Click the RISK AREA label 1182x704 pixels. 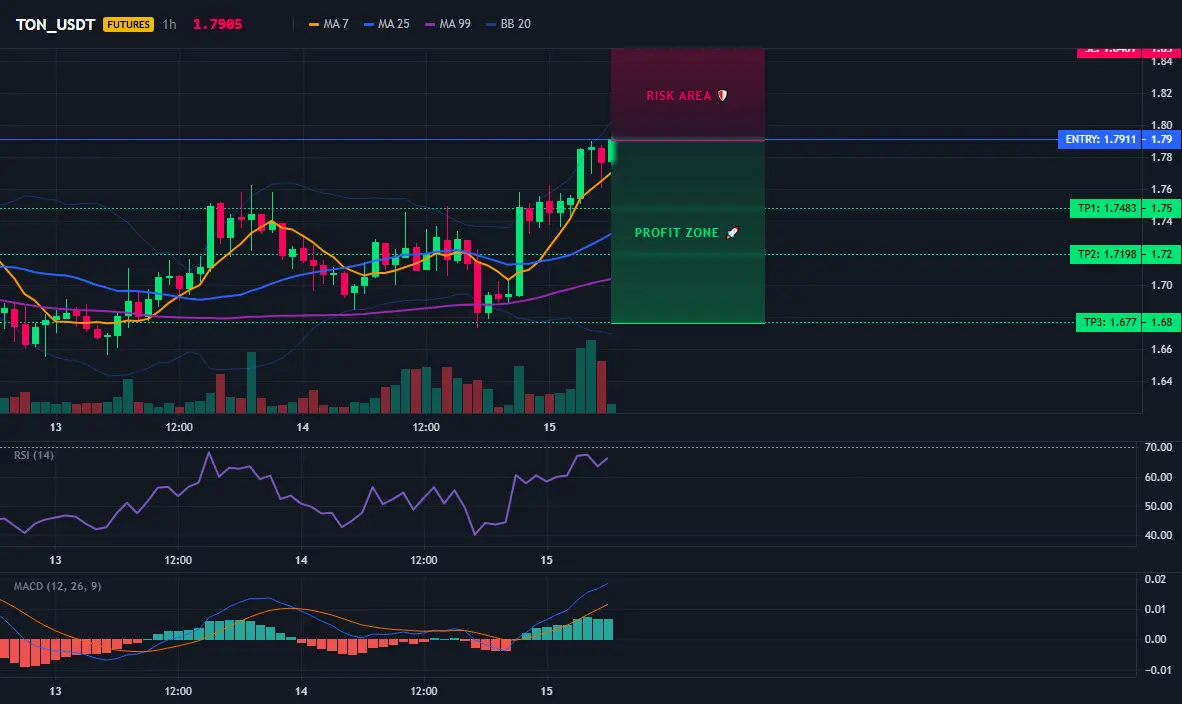(678, 96)
